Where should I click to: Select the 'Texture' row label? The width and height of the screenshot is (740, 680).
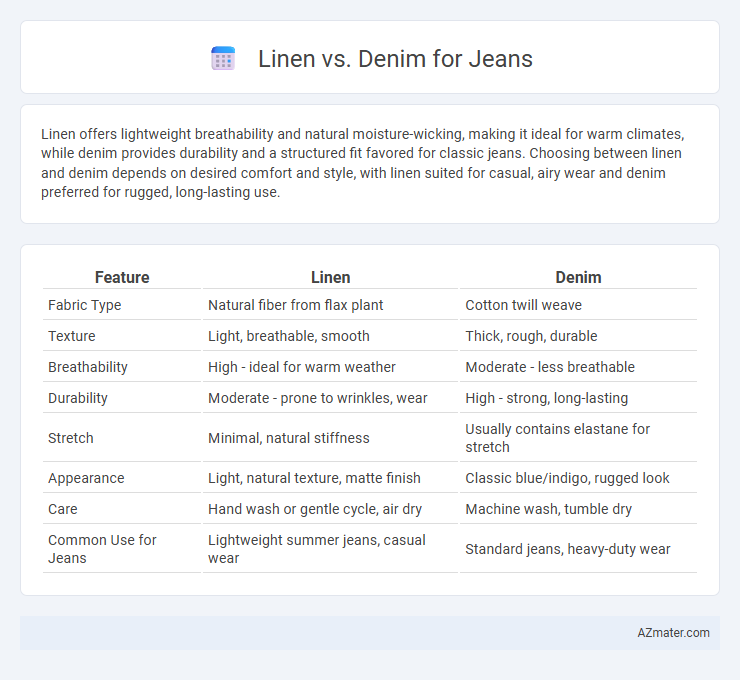[x=72, y=336]
